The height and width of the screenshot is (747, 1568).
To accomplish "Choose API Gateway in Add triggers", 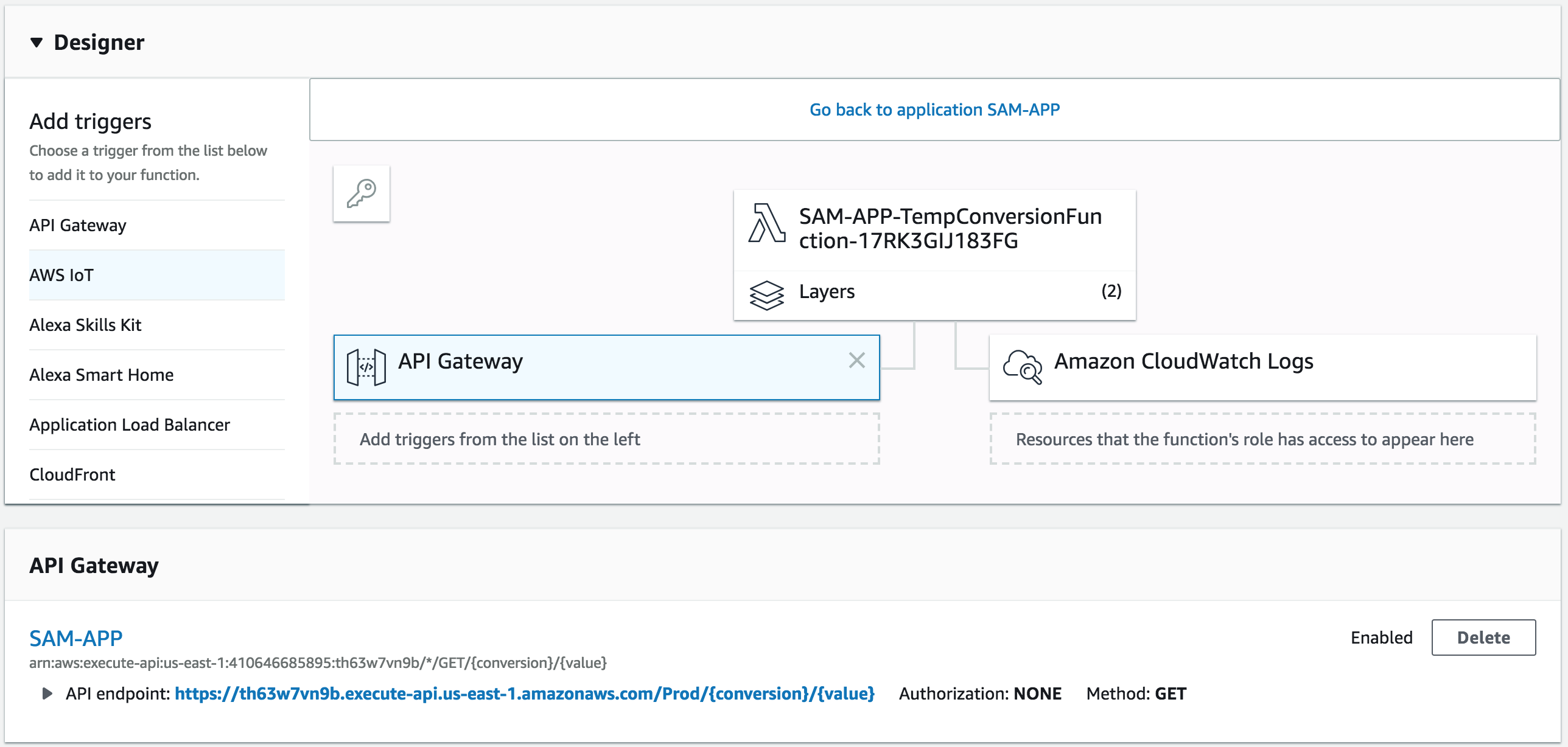I will (x=77, y=224).
